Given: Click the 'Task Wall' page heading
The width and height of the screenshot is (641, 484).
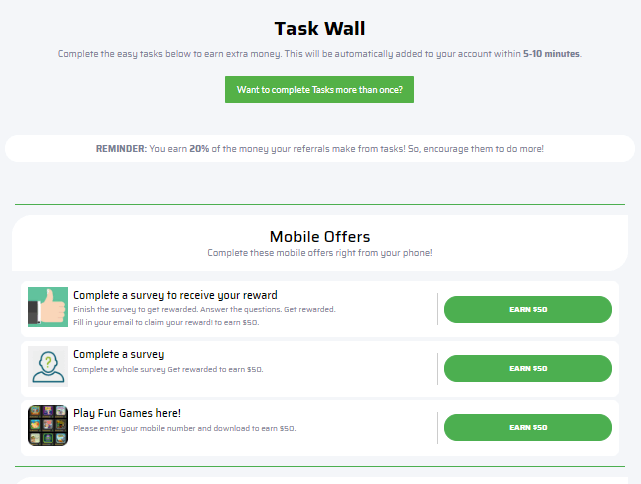Looking at the screenshot, I should click(320, 29).
